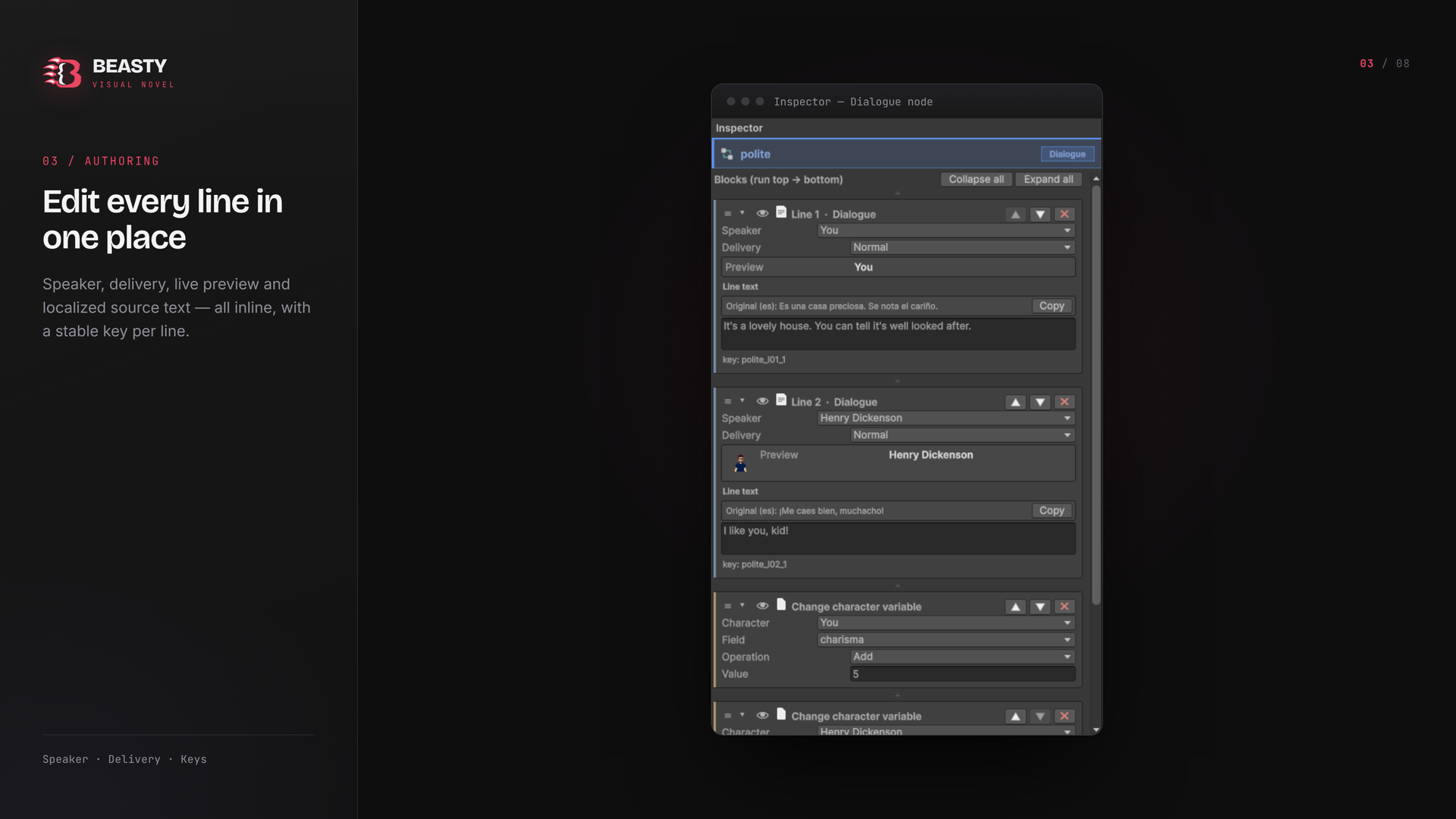This screenshot has height=819, width=1456.
Task: Delete the Line 2 Dialogue block
Action: pyautogui.click(x=1065, y=402)
